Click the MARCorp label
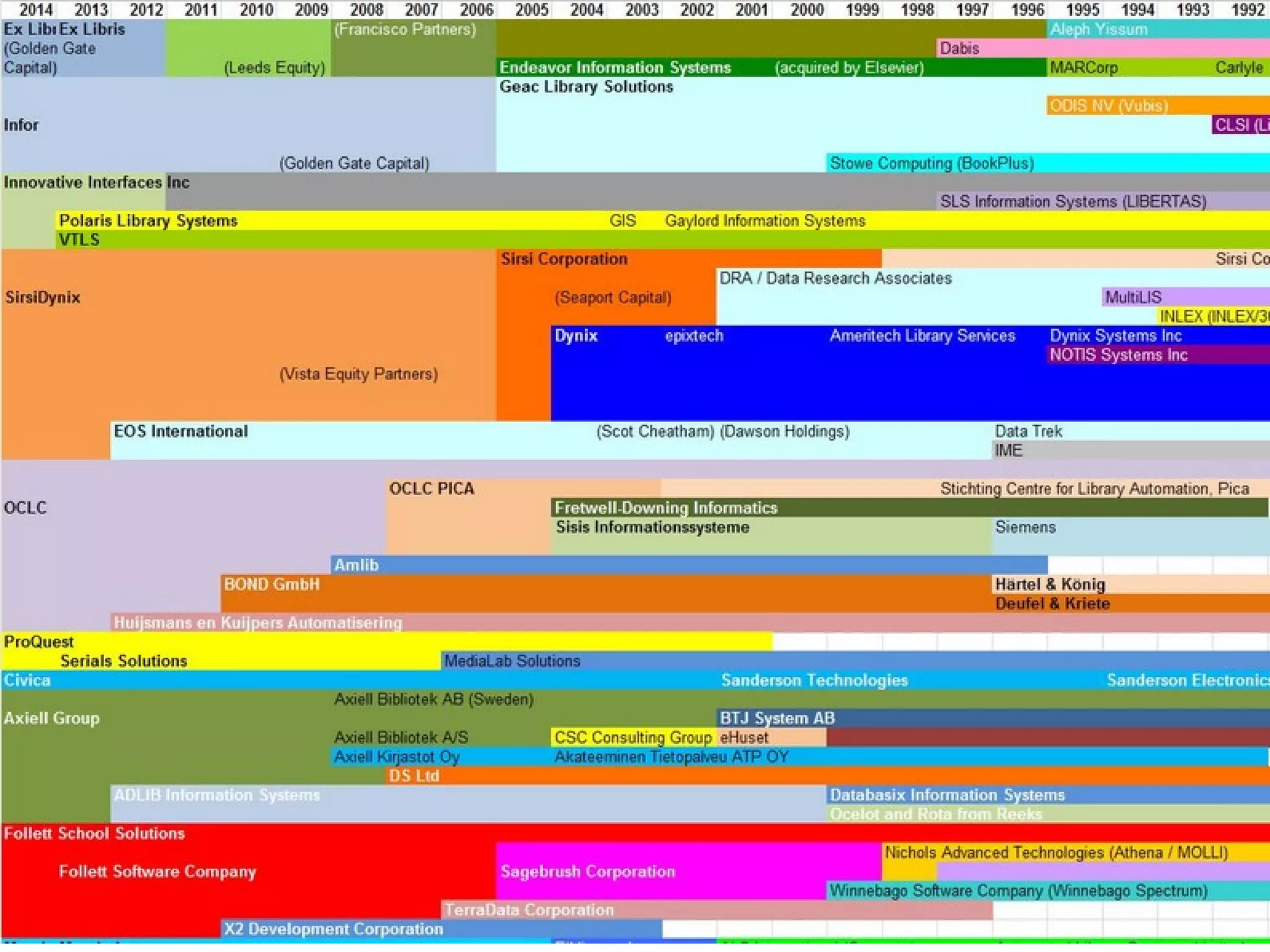Screen dimensions: 1270x952 tap(1083, 68)
